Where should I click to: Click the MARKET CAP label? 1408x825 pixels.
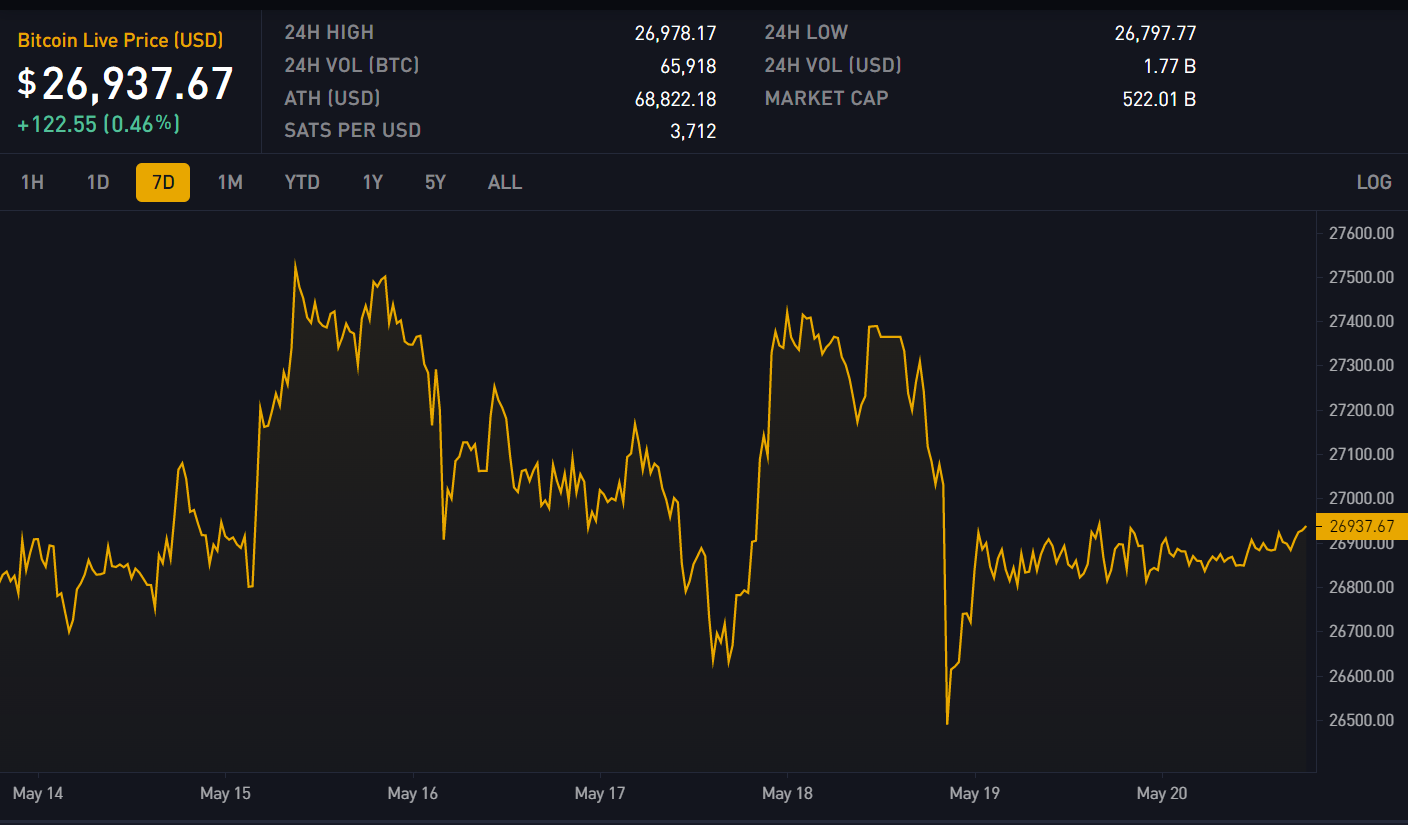tap(826, 98)
